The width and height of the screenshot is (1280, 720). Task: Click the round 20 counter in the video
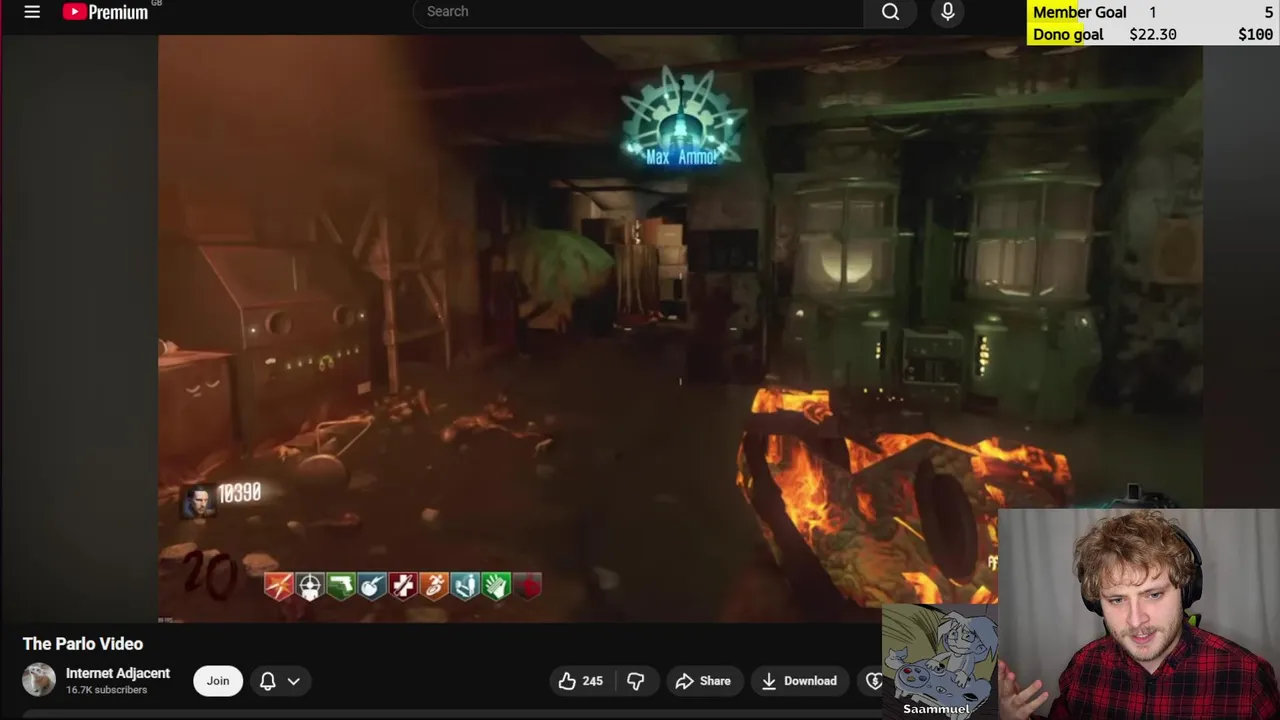pos(210,574)
